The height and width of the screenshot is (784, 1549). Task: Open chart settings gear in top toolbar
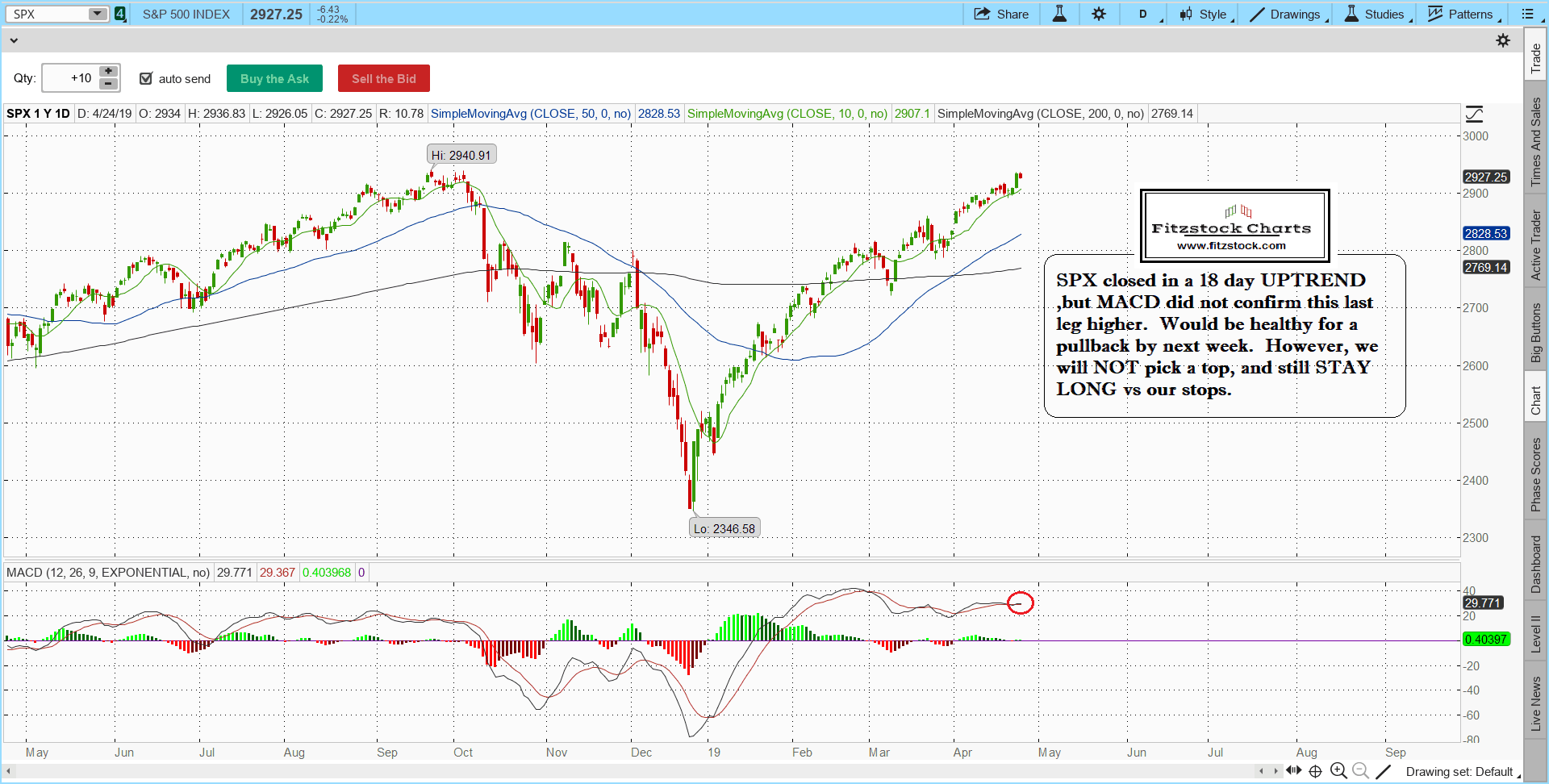pyautogui.click(x=1099, y=14)
